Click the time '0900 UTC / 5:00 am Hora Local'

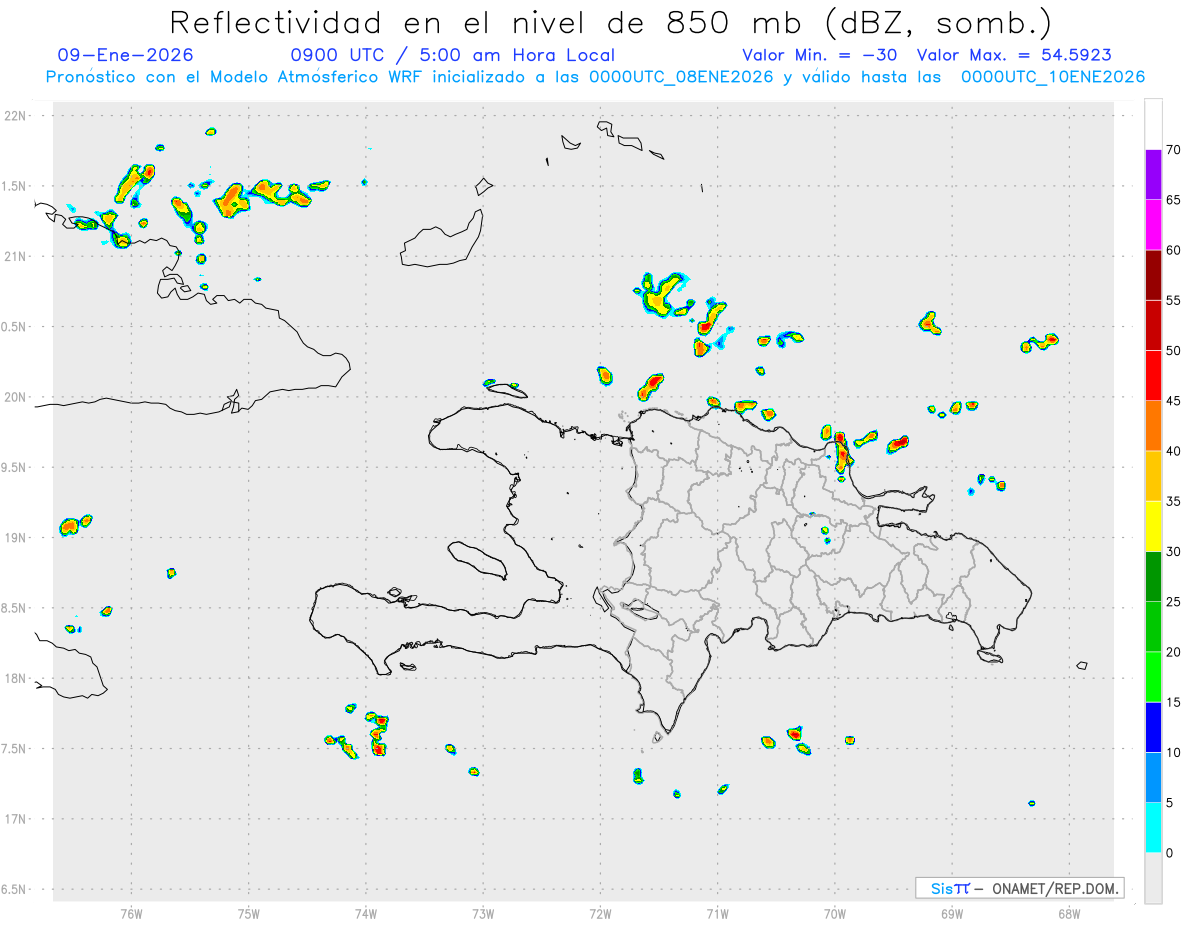click(452, 55)
